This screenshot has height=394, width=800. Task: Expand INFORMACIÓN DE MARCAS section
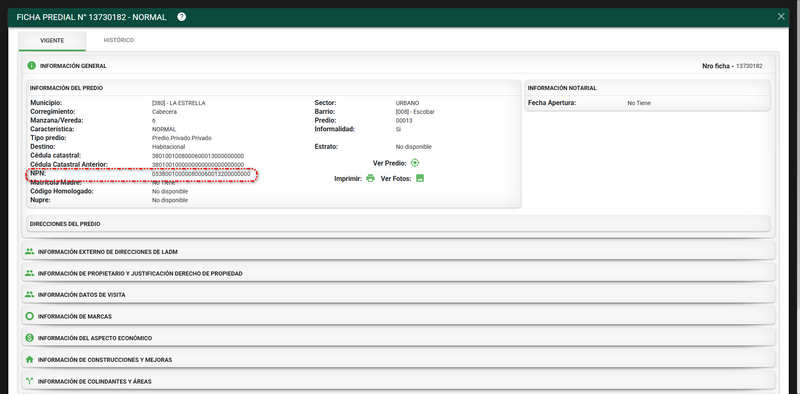pyautogui.click(x=398, y=316)
